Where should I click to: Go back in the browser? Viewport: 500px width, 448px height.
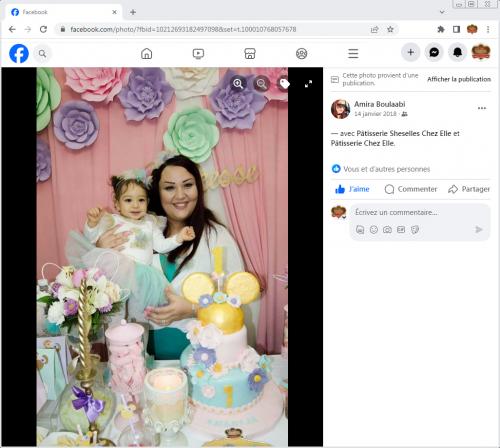pyautogui.click(x=12, y=29)
